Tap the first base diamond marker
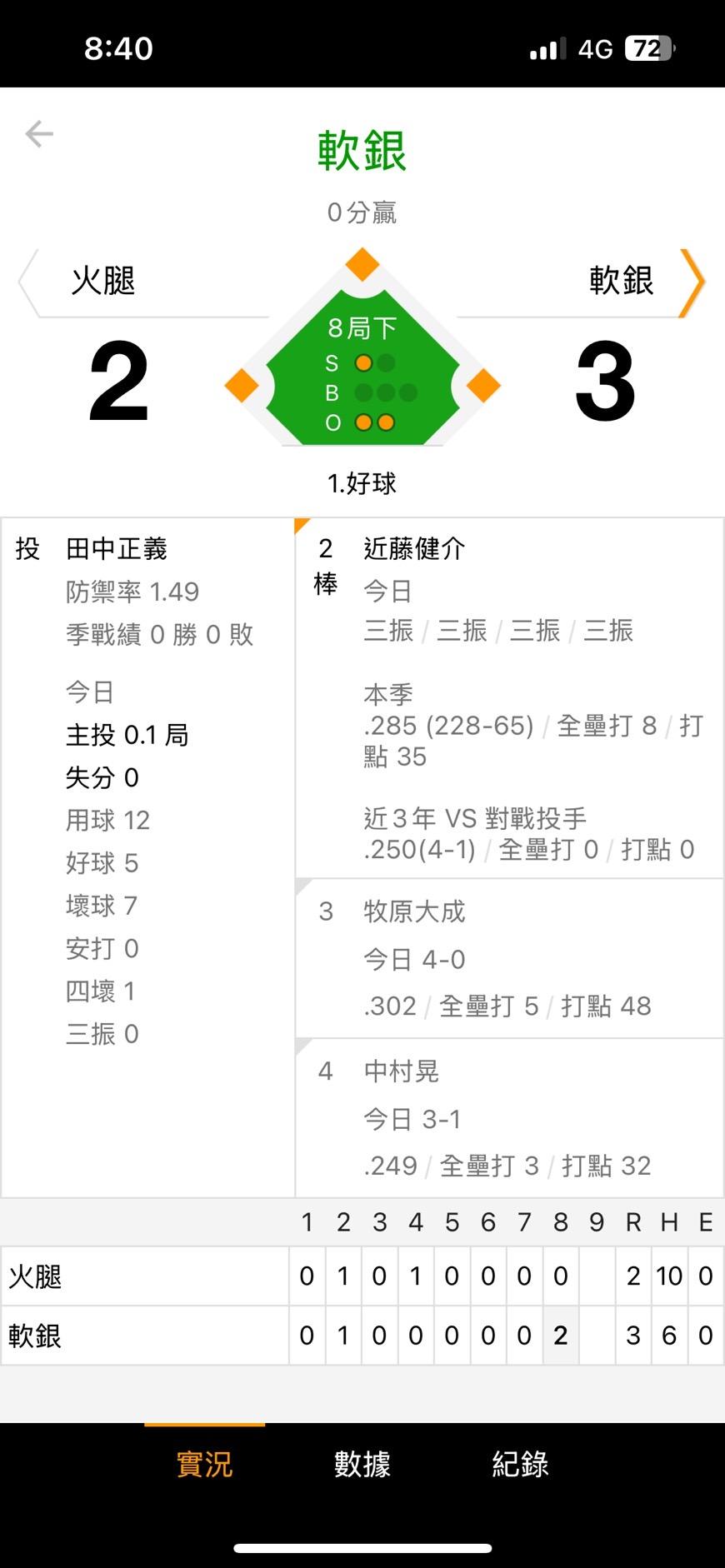The height and width of the screenshot is (1568, 725). [x=483, y=385]
